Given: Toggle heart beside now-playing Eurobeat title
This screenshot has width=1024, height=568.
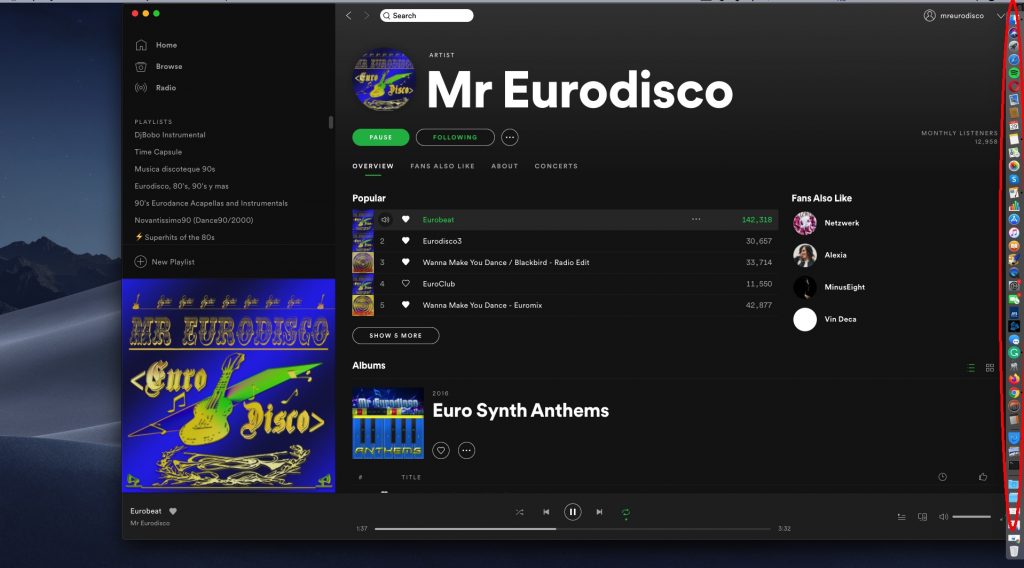Looking at the screenshot, I should tap(173, 511).
